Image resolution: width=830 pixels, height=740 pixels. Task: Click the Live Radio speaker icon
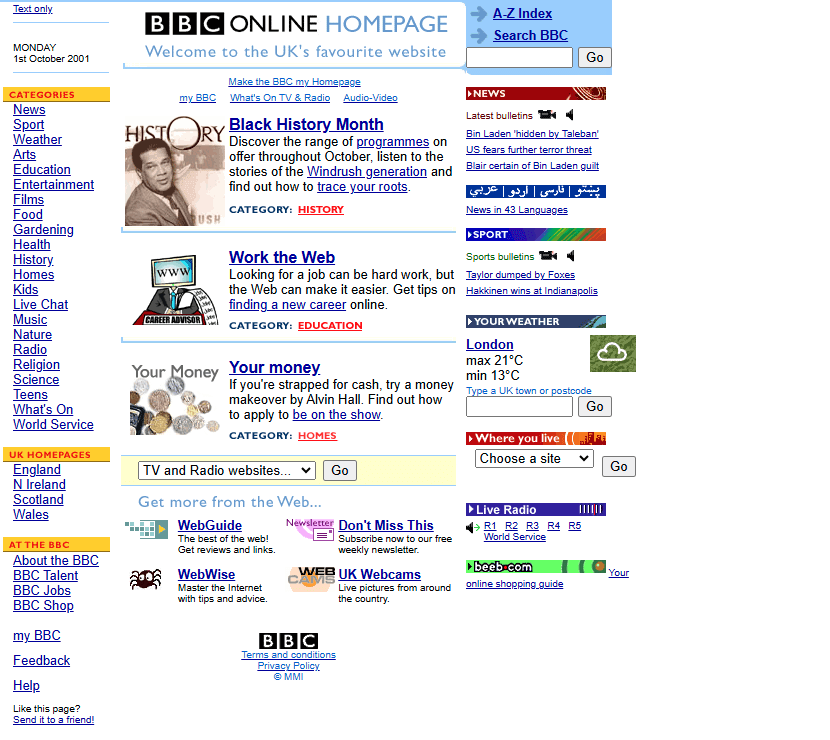(x=473, y=527)
